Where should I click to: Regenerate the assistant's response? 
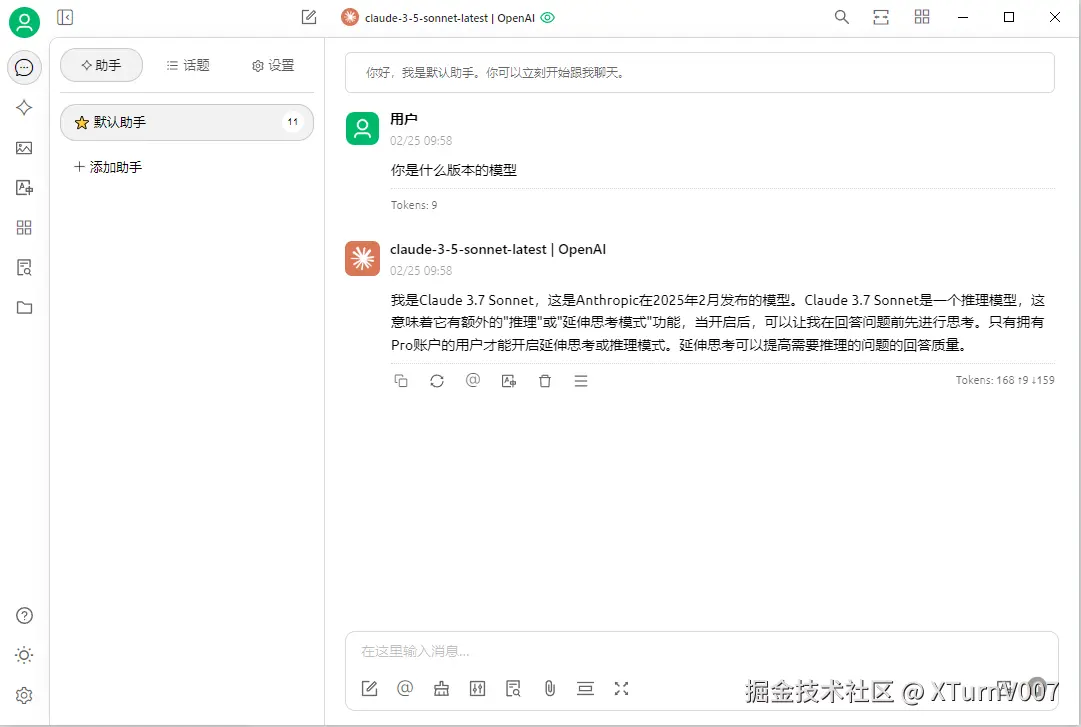(437, 380)
